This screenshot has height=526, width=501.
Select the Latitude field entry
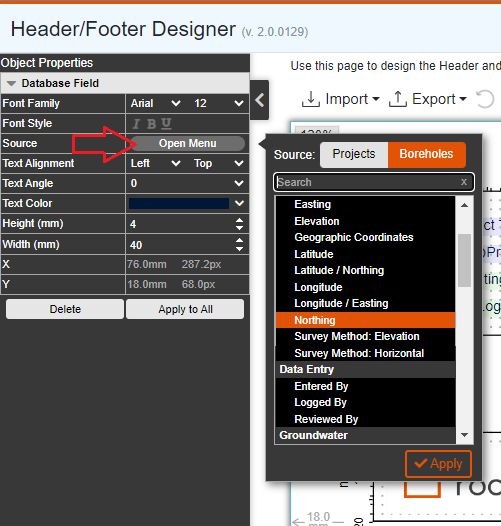point(365,254)
